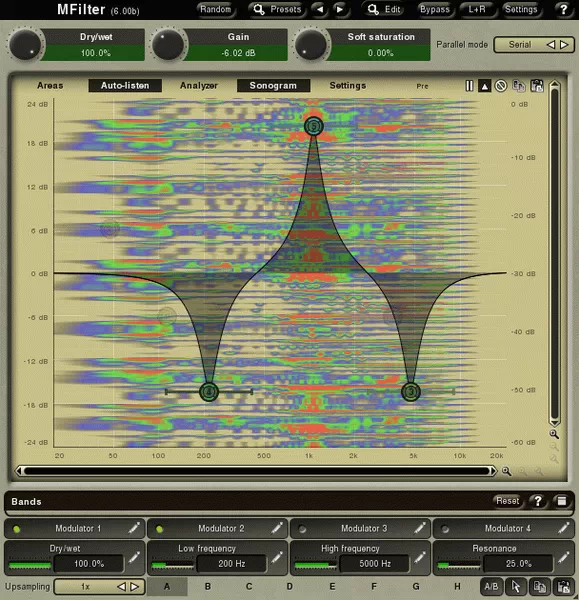Edit High frequency multiparameter pencil icon
579x600 pixels.
point(419,558)
